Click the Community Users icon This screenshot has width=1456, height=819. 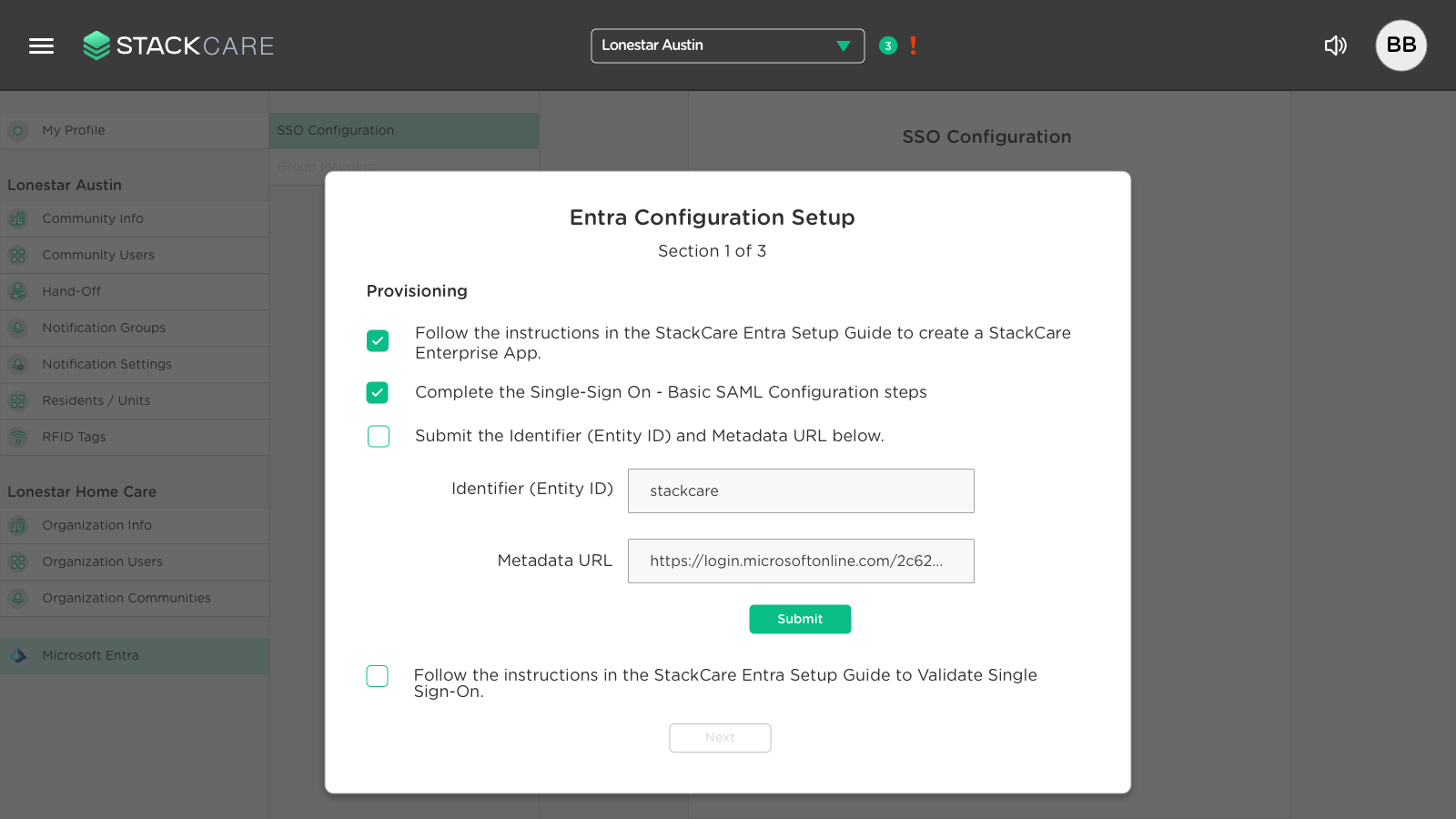[x=18, y=256]
